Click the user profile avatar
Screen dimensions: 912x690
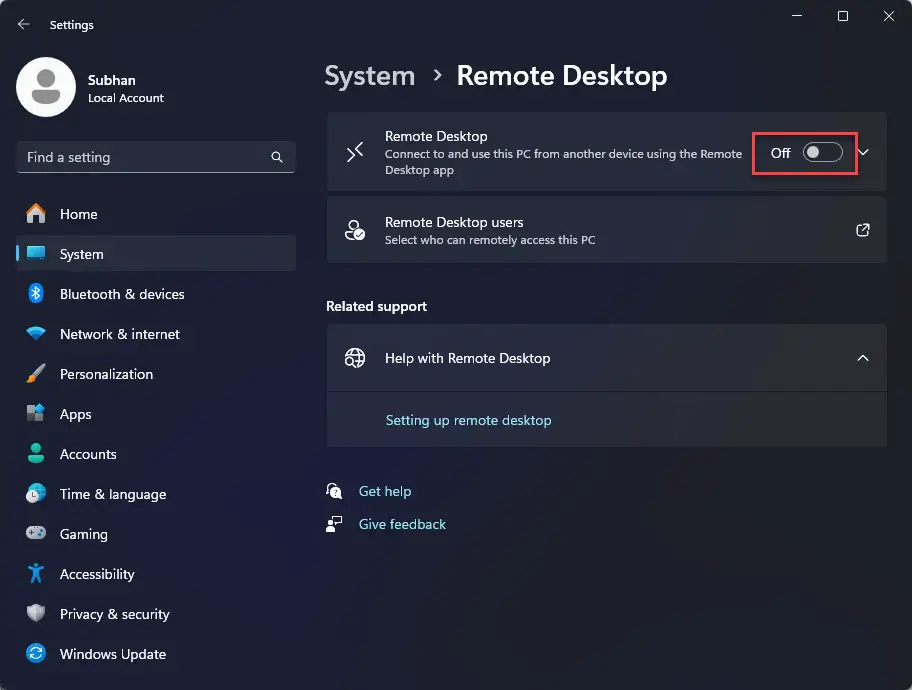(46, 87)
